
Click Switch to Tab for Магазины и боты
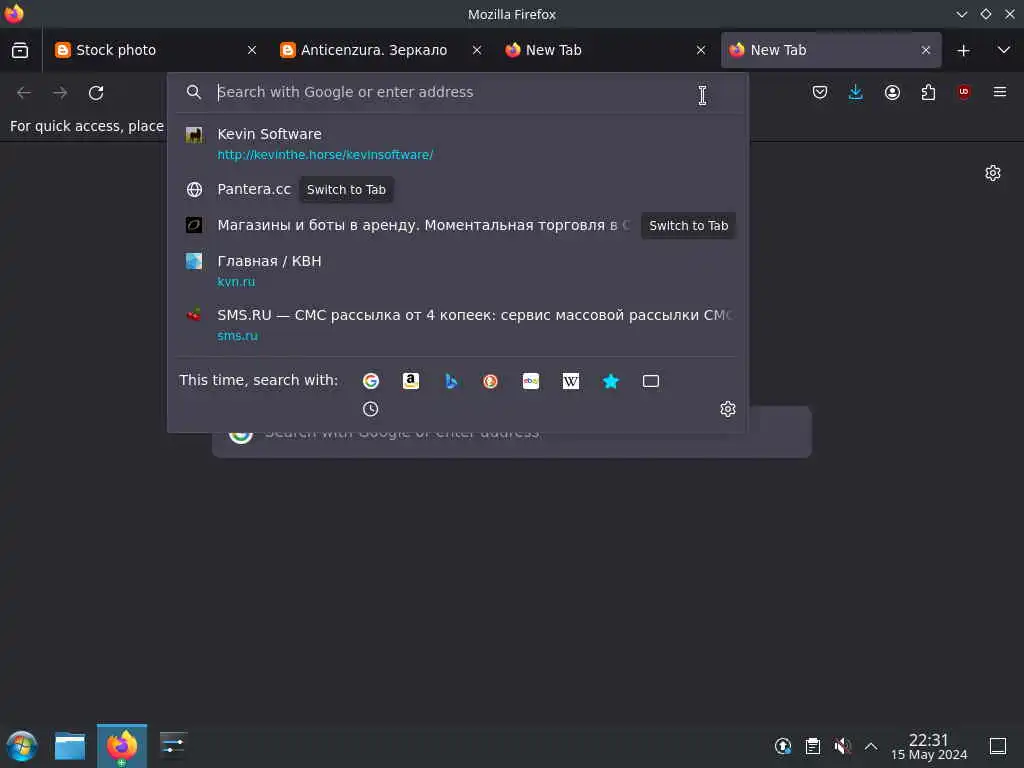tap(688, 225)
